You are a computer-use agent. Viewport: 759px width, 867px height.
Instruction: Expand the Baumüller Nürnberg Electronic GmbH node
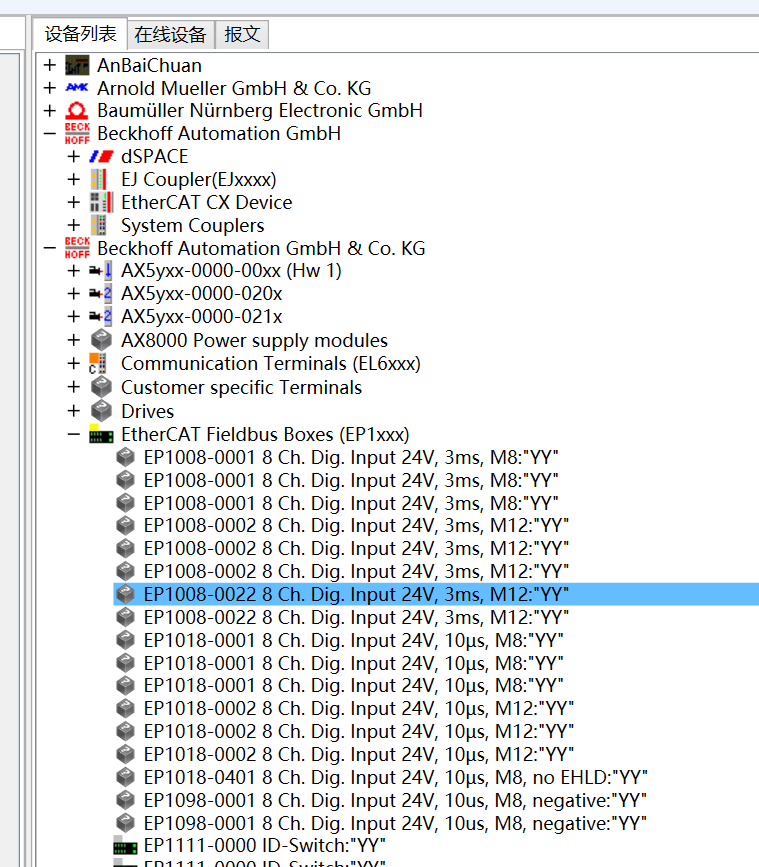50,111
